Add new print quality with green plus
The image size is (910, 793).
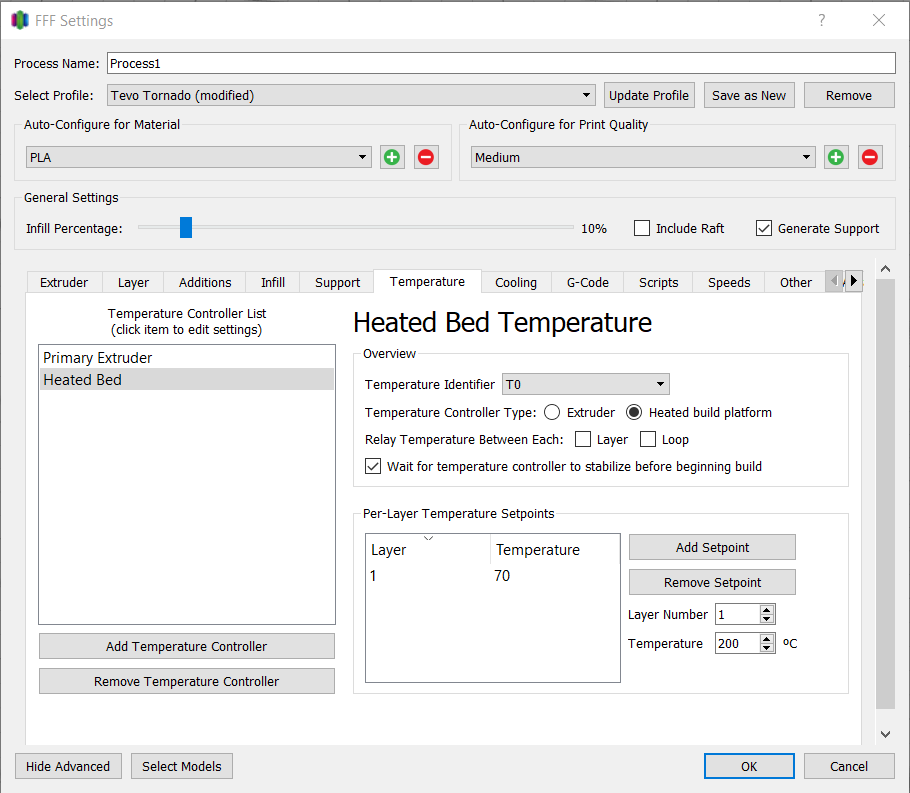(836, 157)
